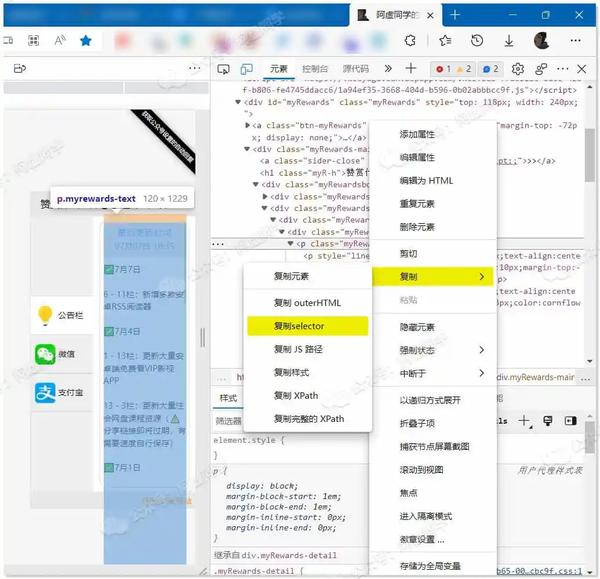Image resolution: width=600 pixels, height=579 pixels.
Task: Click the 公告栏 lightbulb icon
Action: 45,316
